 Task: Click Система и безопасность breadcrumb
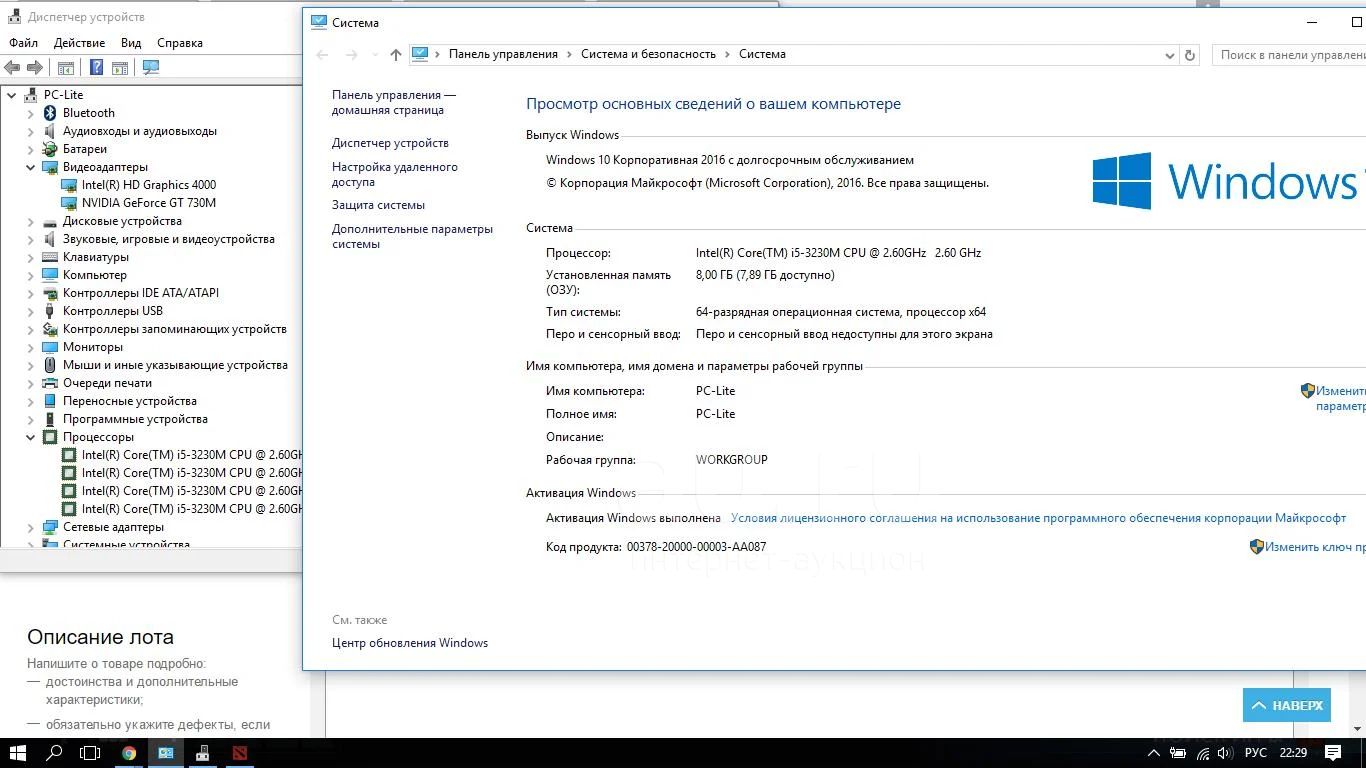(x=648, y=54)
